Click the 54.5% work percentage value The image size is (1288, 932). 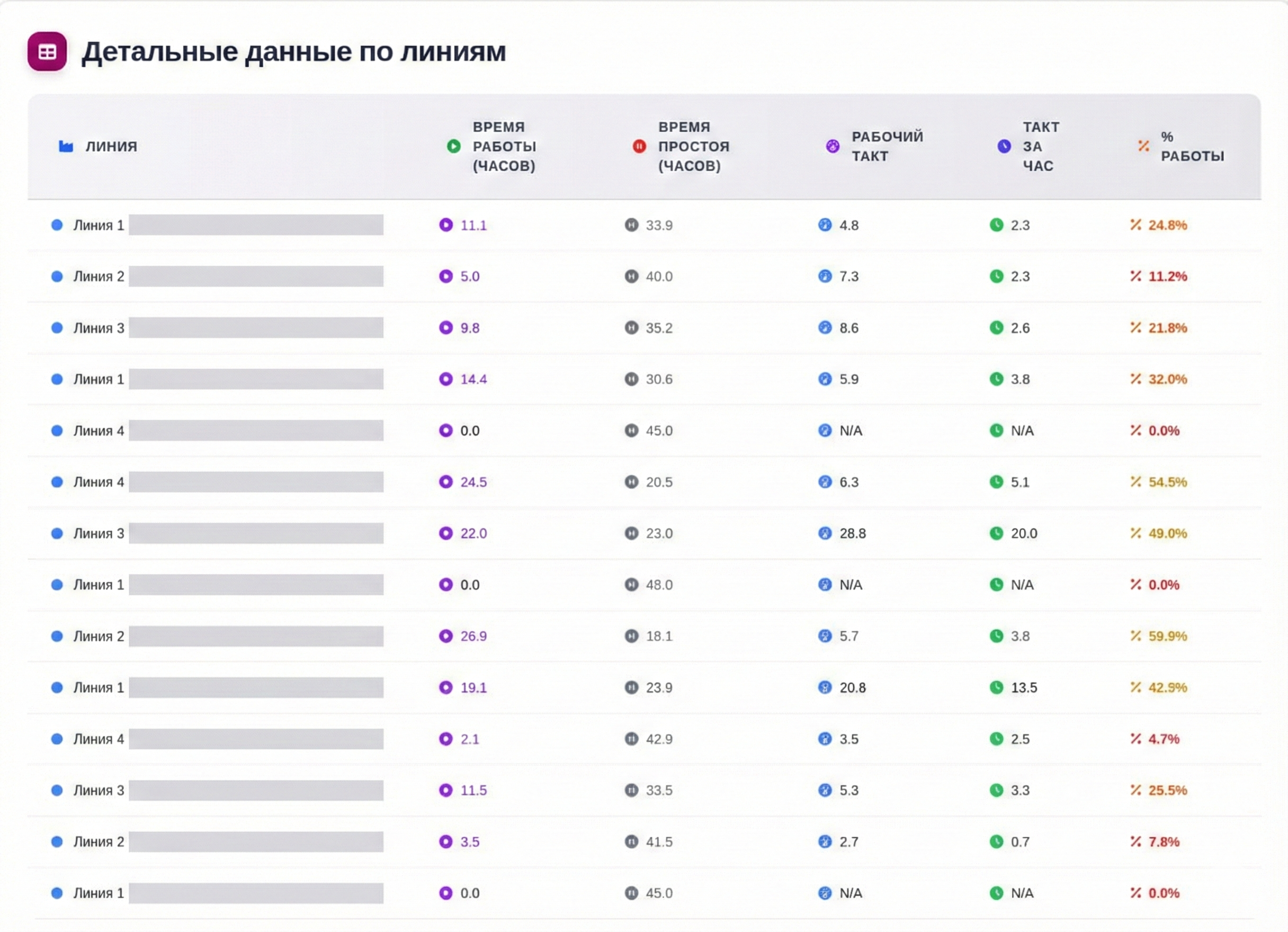pos(1167,482)
